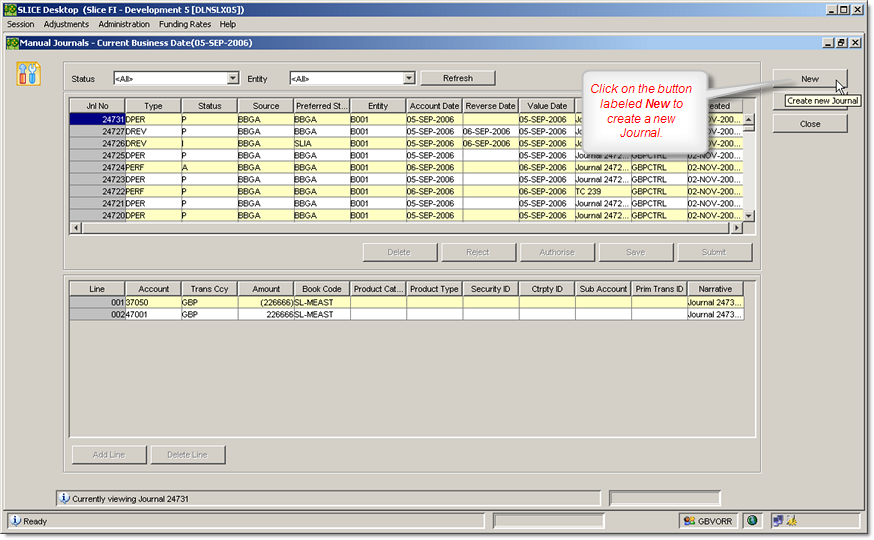Click the journal grid horizontal scrollbar right arrow
874x540 pixels.
[x=737, y=228]
